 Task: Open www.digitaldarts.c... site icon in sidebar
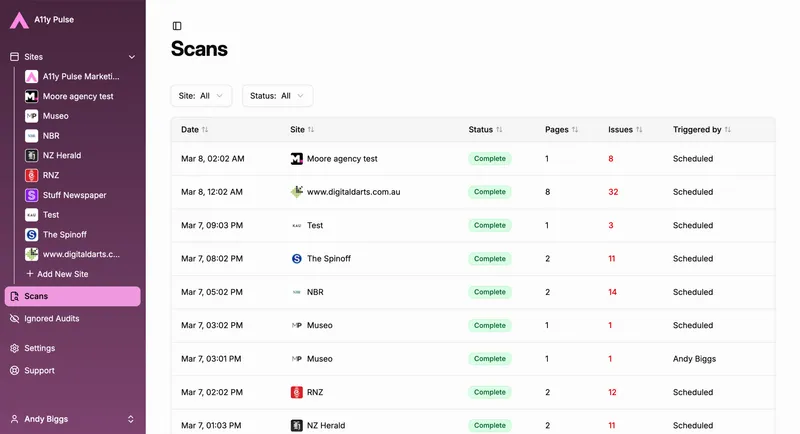(x=32, y=254)
